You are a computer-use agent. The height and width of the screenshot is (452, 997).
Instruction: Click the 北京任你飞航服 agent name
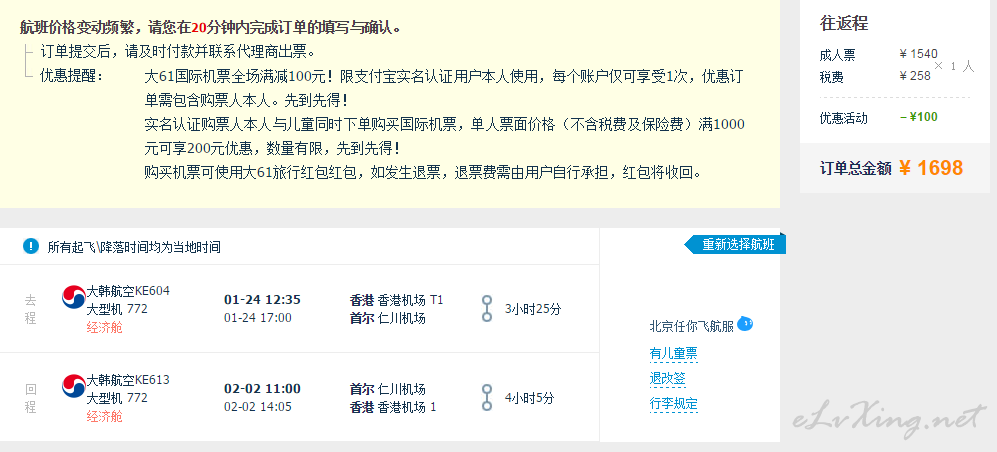(691, 326)
